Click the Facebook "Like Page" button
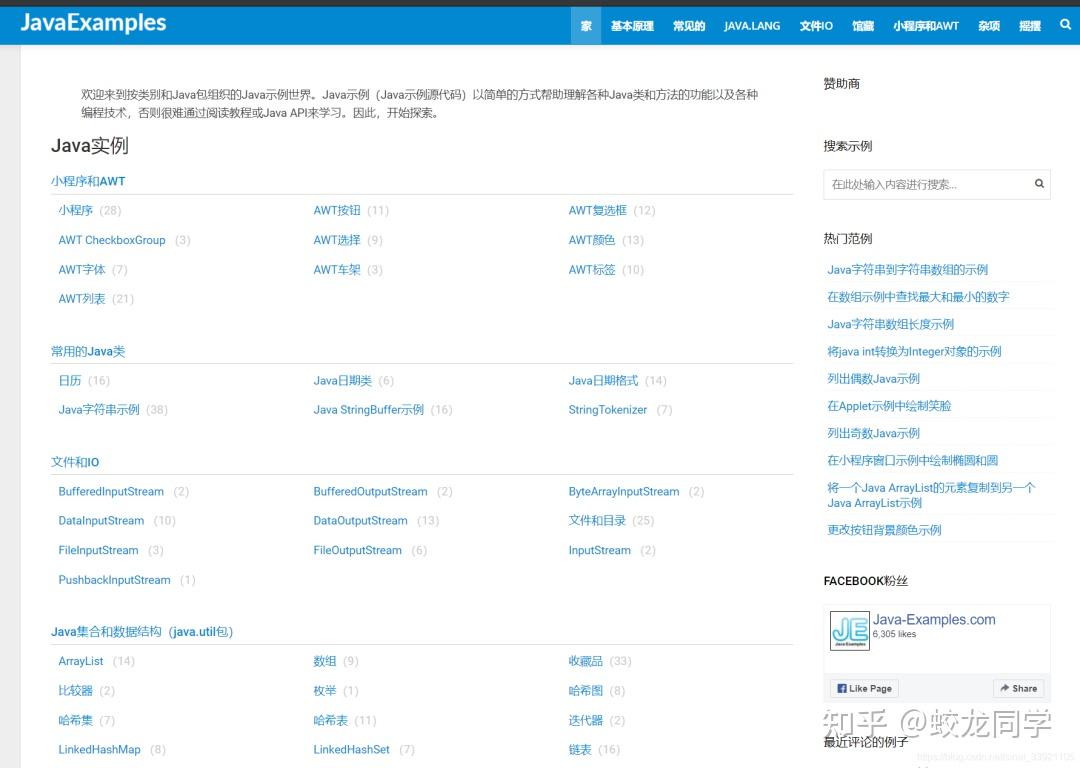Screen dimensions: 1080x768 (x=863, y=688)
